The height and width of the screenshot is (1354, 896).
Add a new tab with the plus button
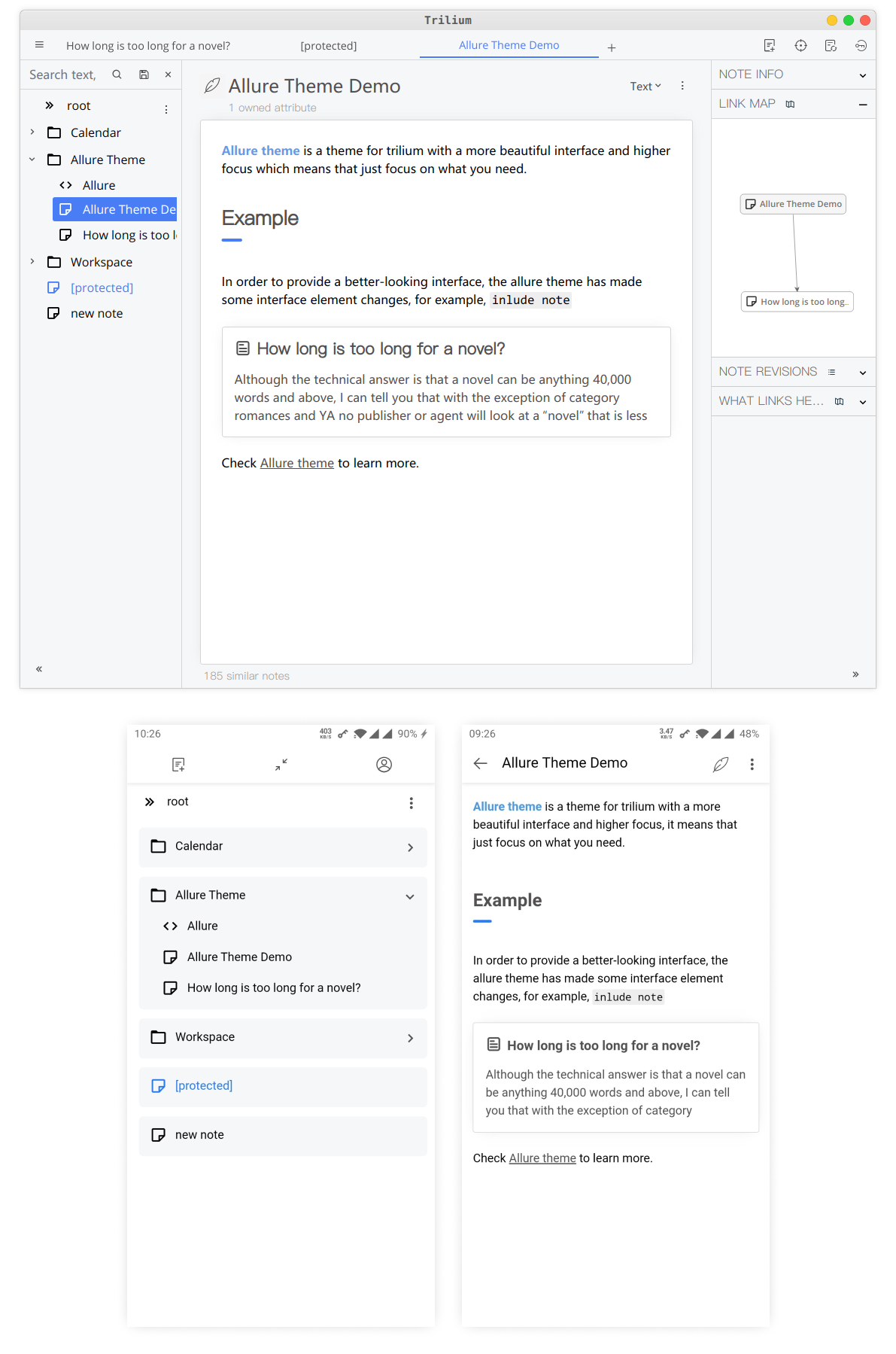[612, 47]
